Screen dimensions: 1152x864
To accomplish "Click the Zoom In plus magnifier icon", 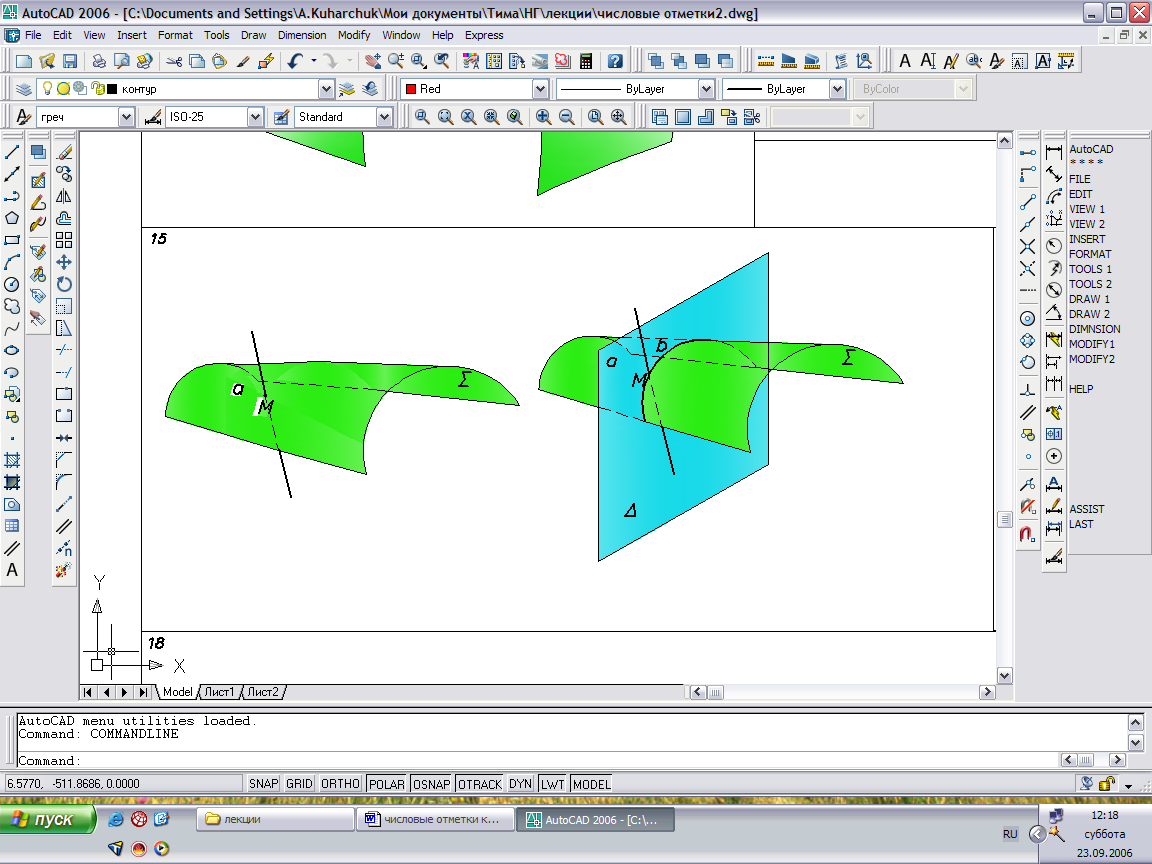I will tap(543, 117).
